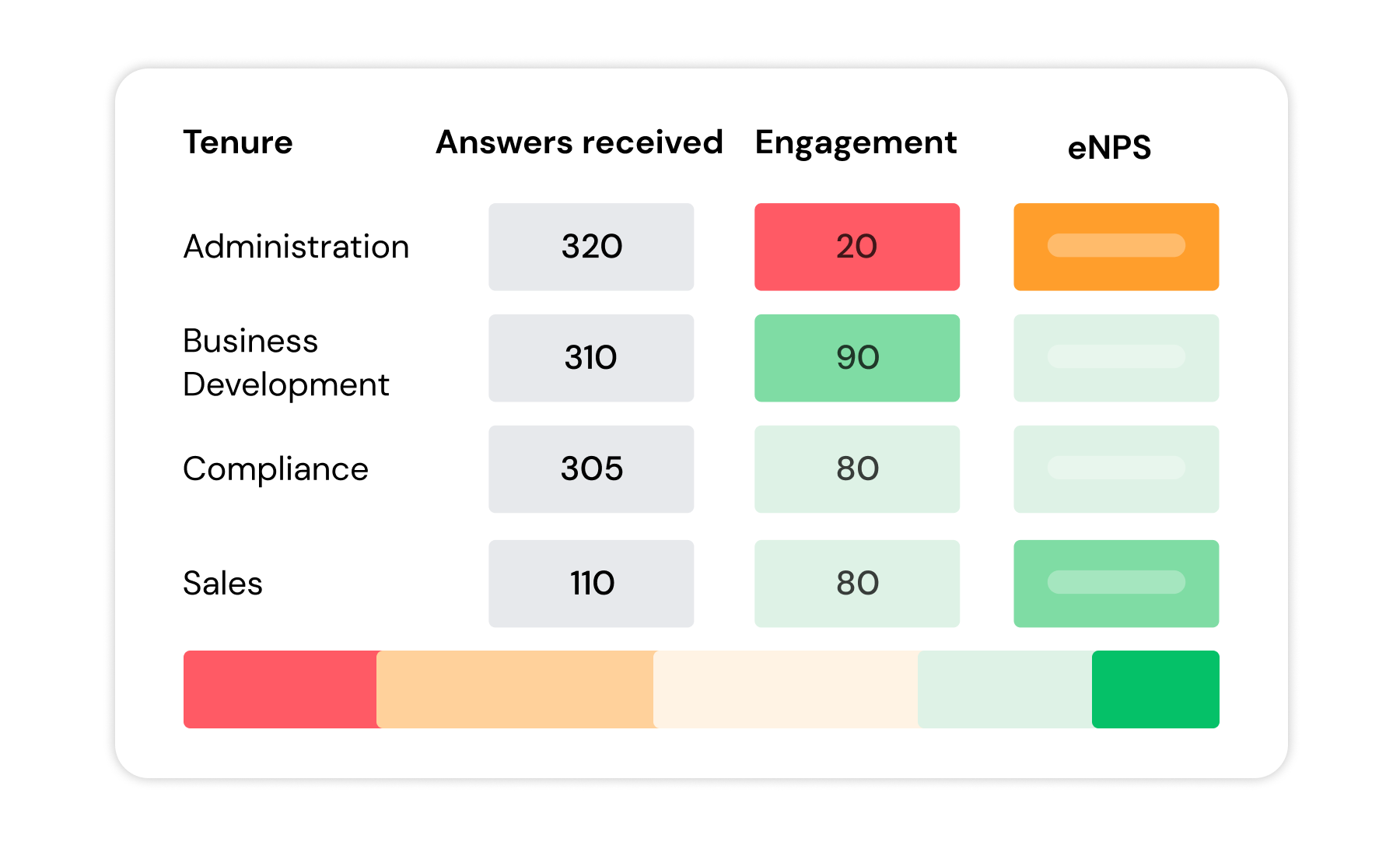Screen dimensions: 1400x856
Task: Click the 305 answers cell
Action: [x=591, y=469]
